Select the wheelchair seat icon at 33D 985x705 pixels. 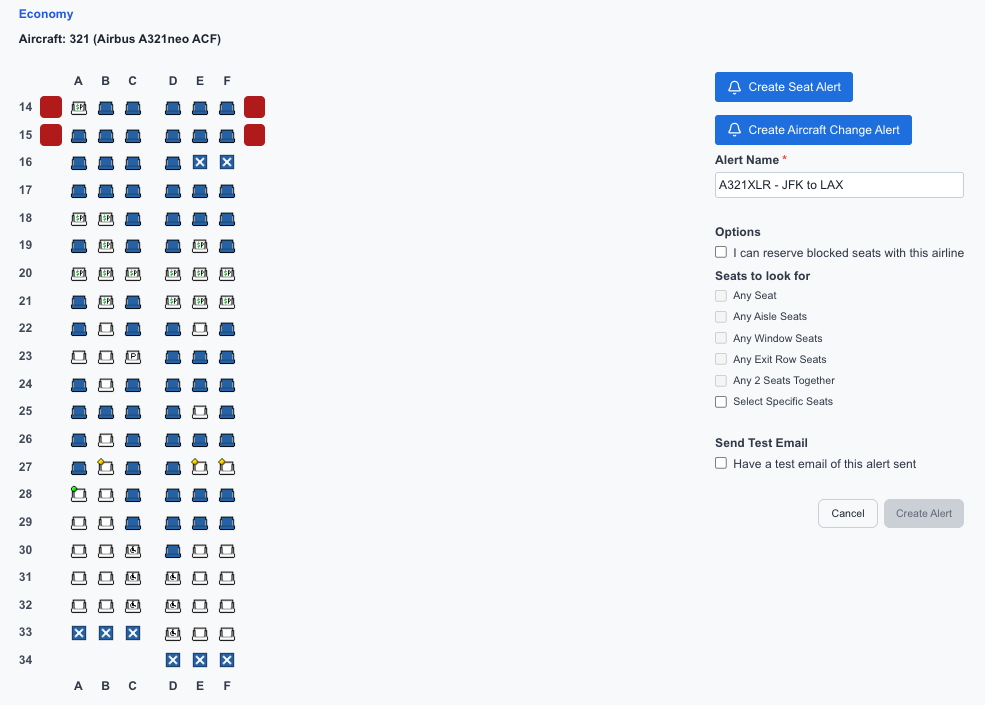coord(172,632)
